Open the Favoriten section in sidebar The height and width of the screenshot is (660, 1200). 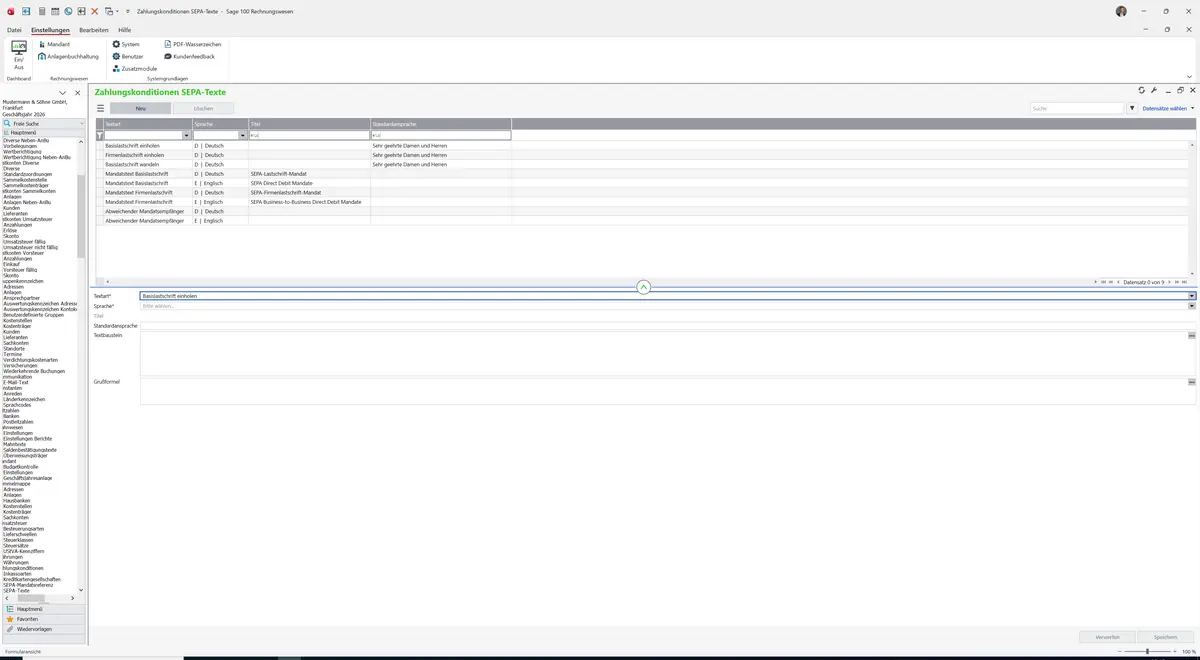coord(42,619)
